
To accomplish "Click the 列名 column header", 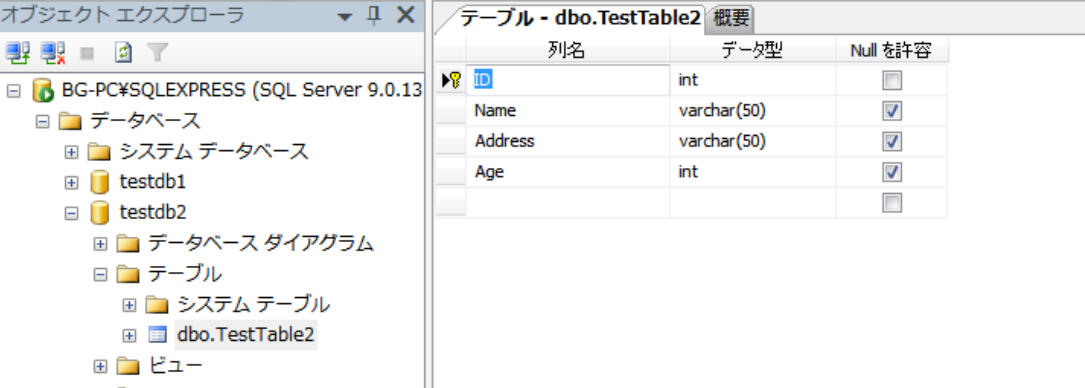I will point(567,49).
